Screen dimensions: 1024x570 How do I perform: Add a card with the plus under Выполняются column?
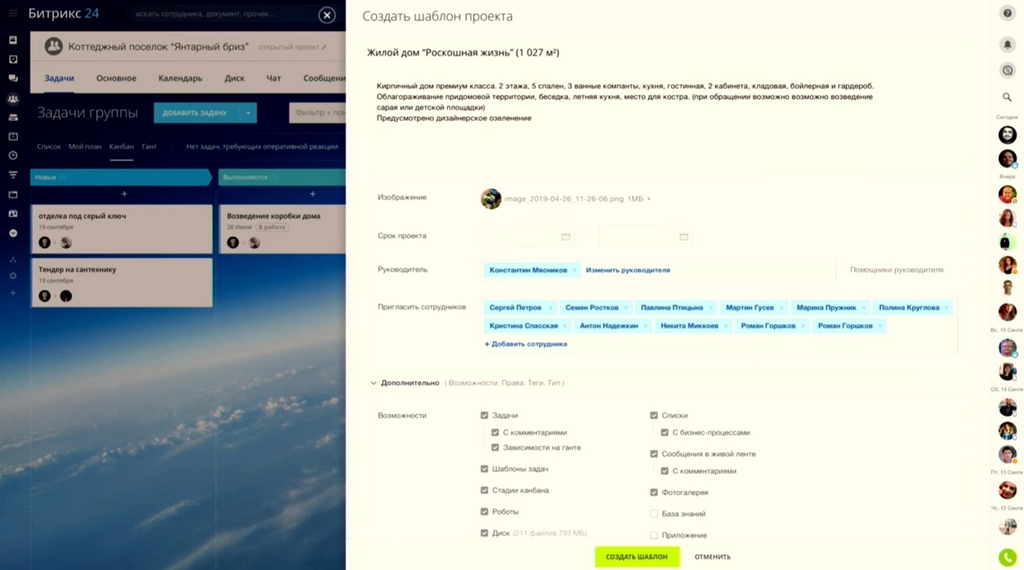pos(312,194)
